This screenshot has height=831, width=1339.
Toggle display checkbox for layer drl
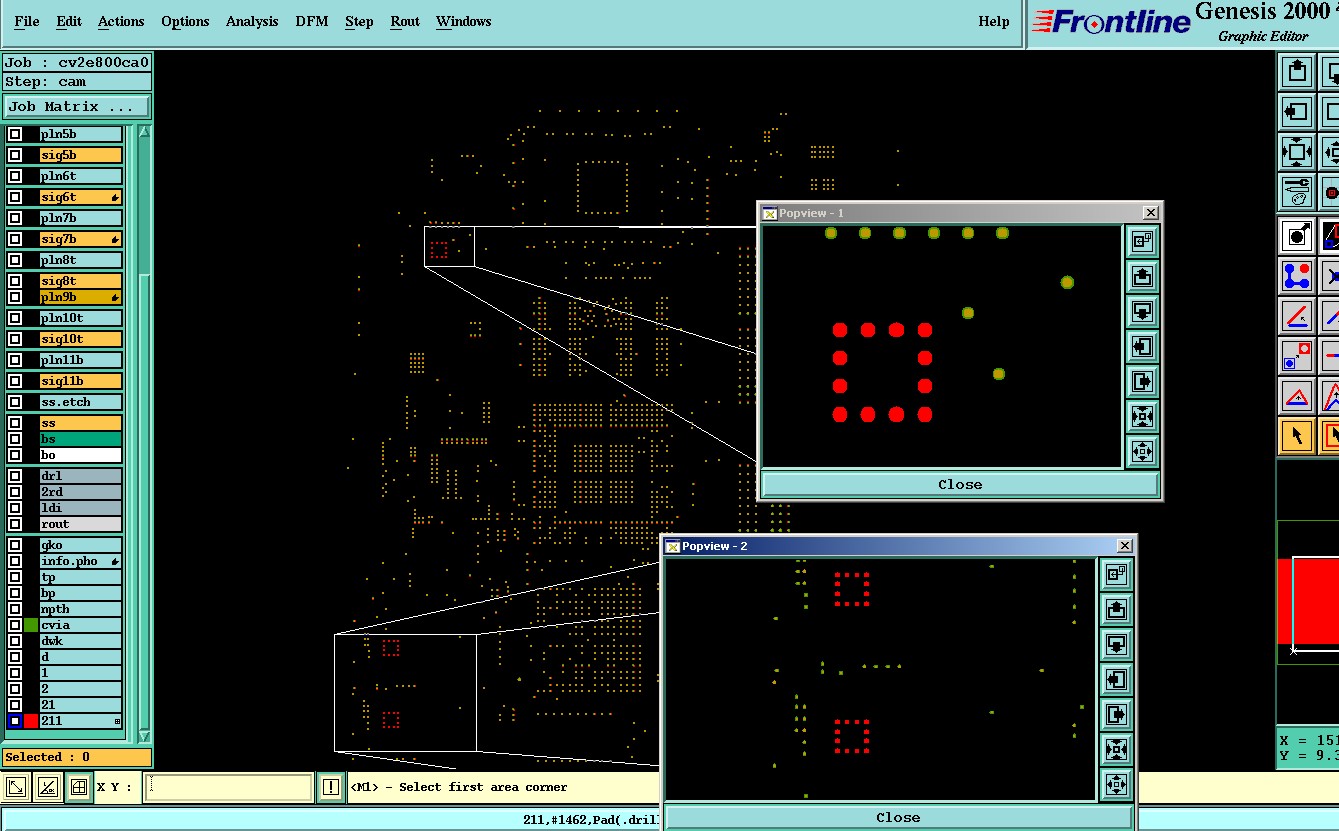[x=15, y=476]
